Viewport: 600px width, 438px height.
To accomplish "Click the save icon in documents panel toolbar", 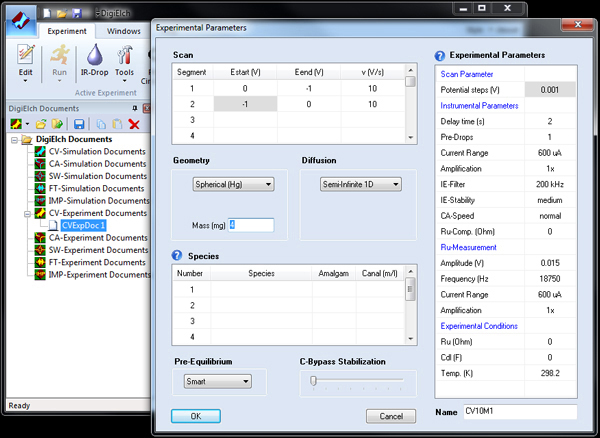I will pos(79,123).
